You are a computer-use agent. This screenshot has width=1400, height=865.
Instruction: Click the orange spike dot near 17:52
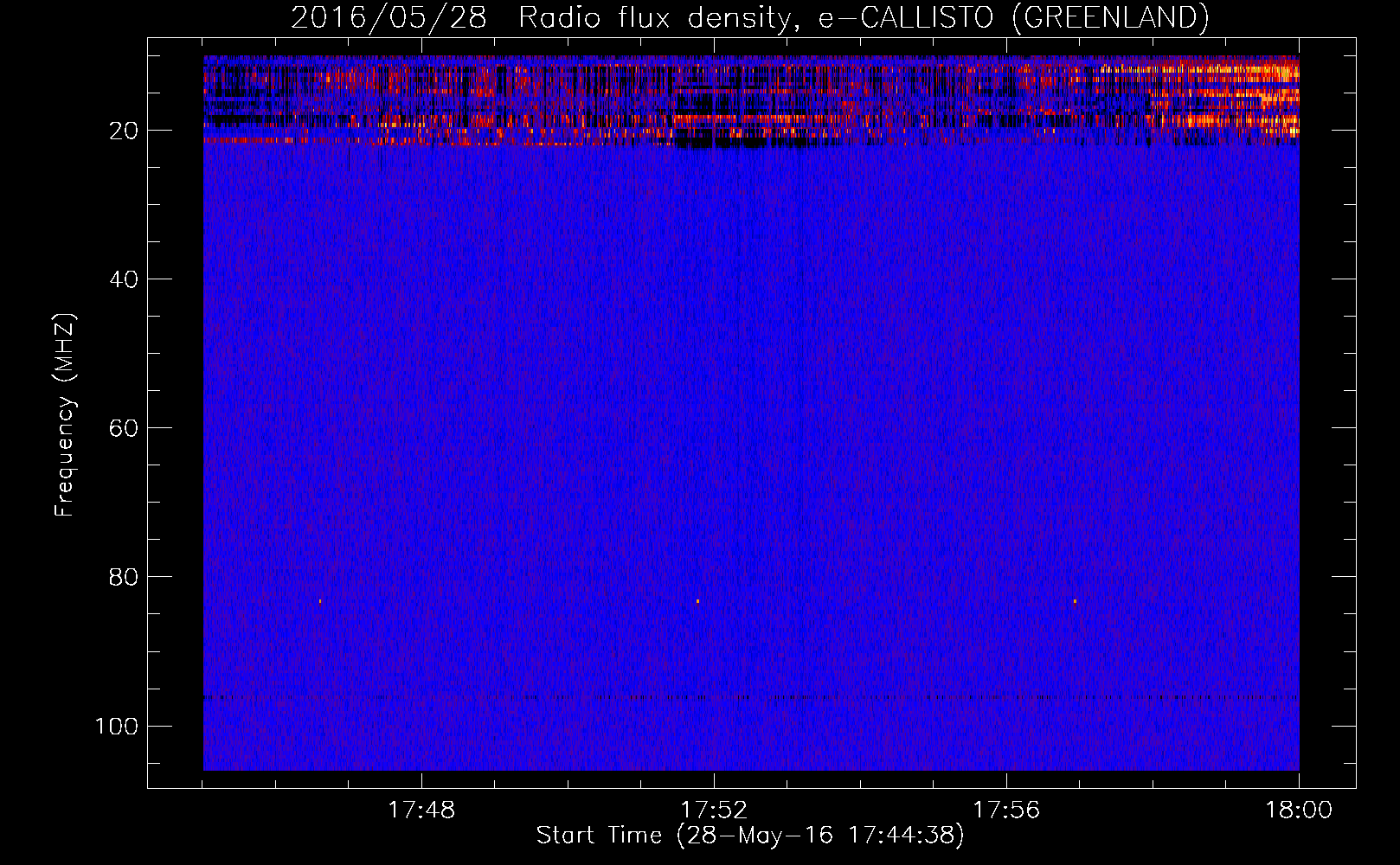(697, 600)
